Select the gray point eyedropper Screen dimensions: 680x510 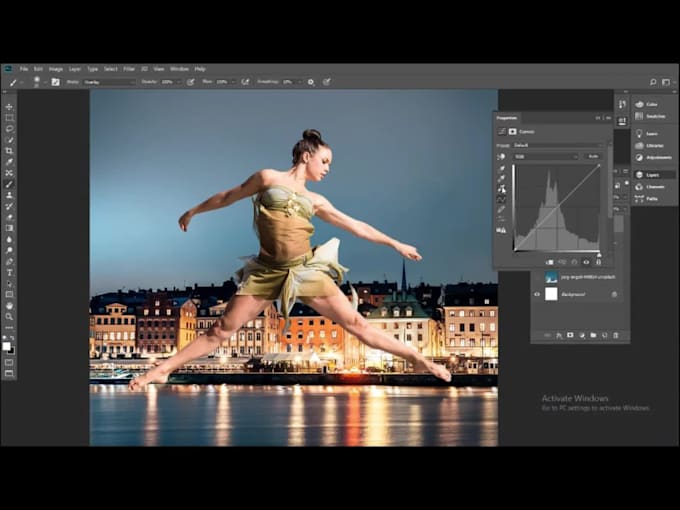click(501, 178)
